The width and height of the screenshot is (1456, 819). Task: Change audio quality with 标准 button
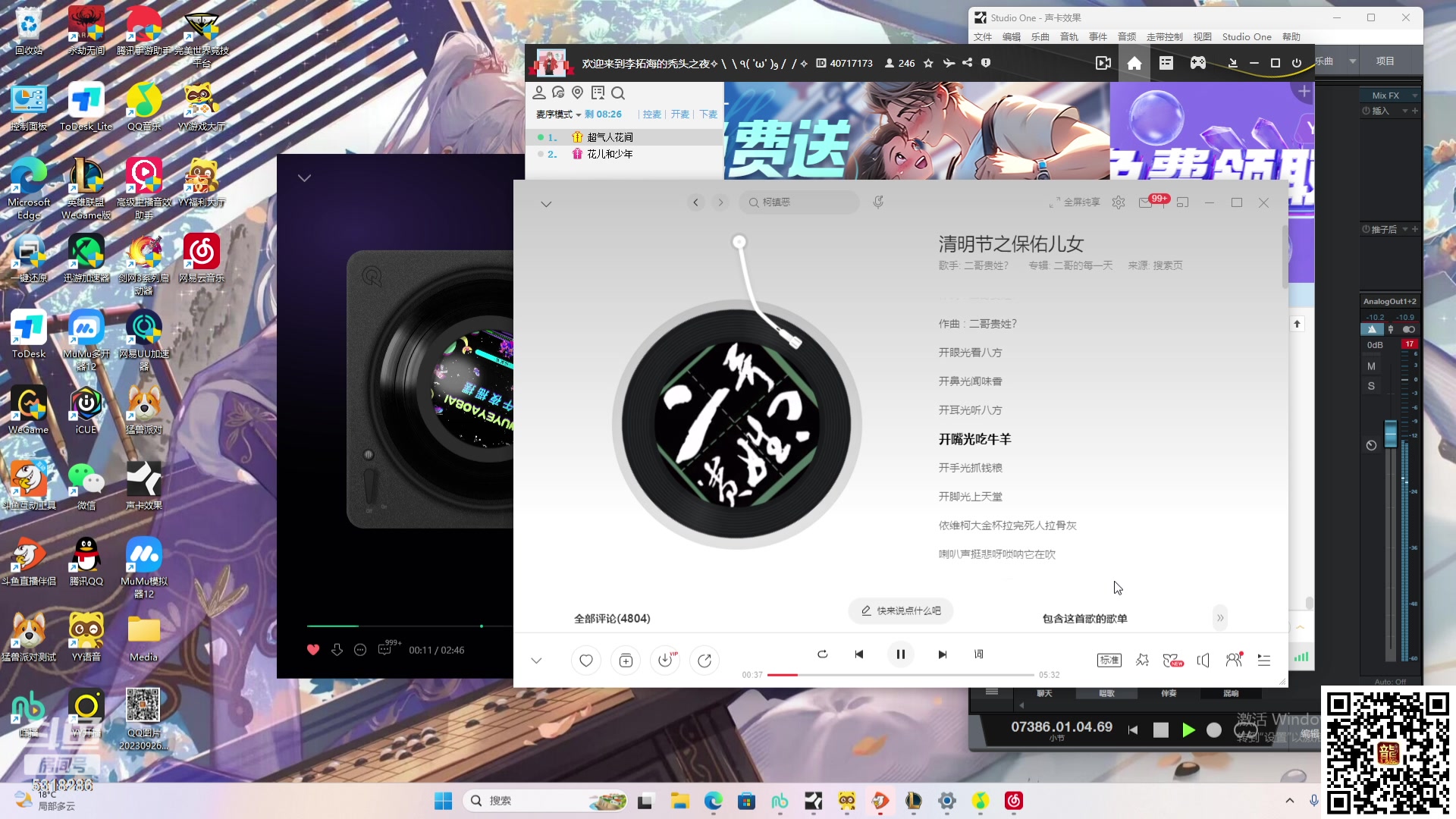click(x=1109, y=660)
